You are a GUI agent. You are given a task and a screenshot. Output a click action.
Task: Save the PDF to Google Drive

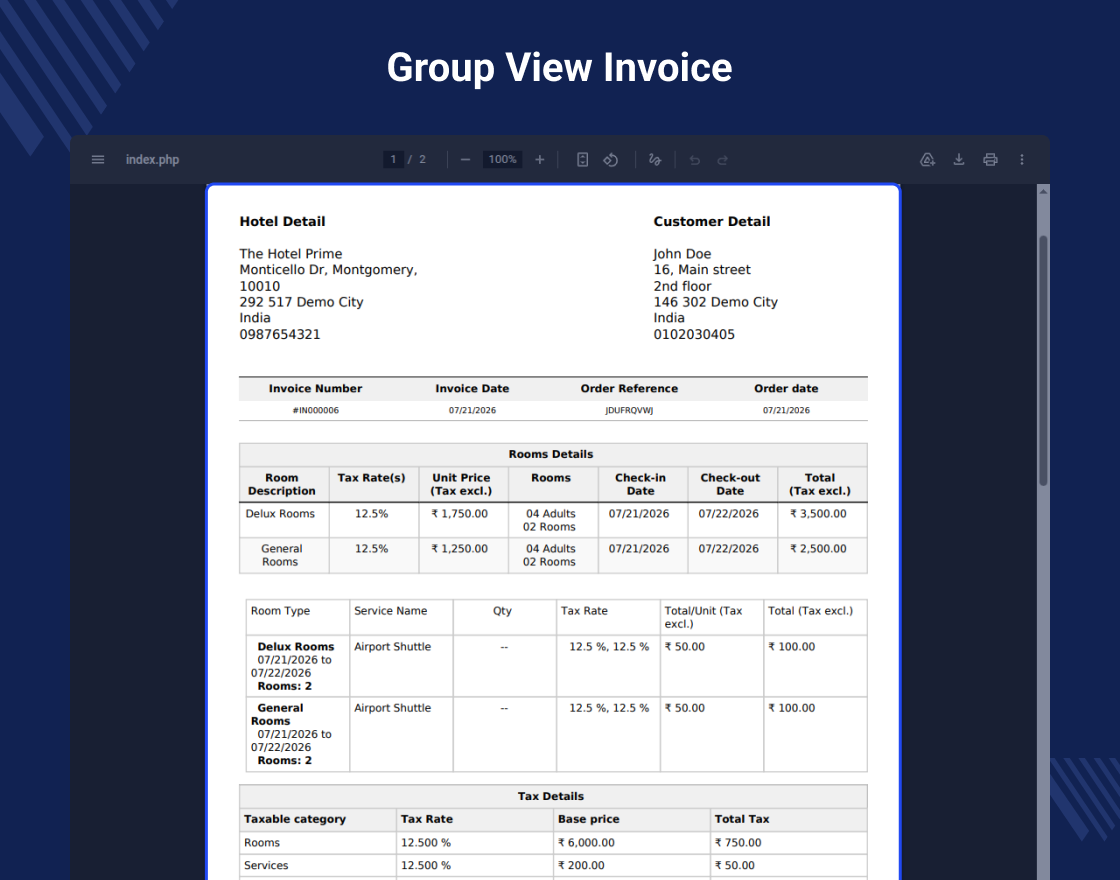pos(927,159)
